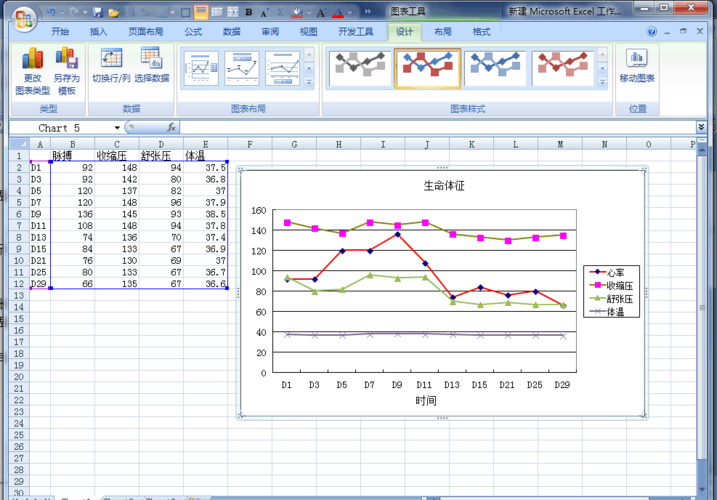The image size is (717, 500).
Task: Click the formula bar input field
Action: click(437, 127)
